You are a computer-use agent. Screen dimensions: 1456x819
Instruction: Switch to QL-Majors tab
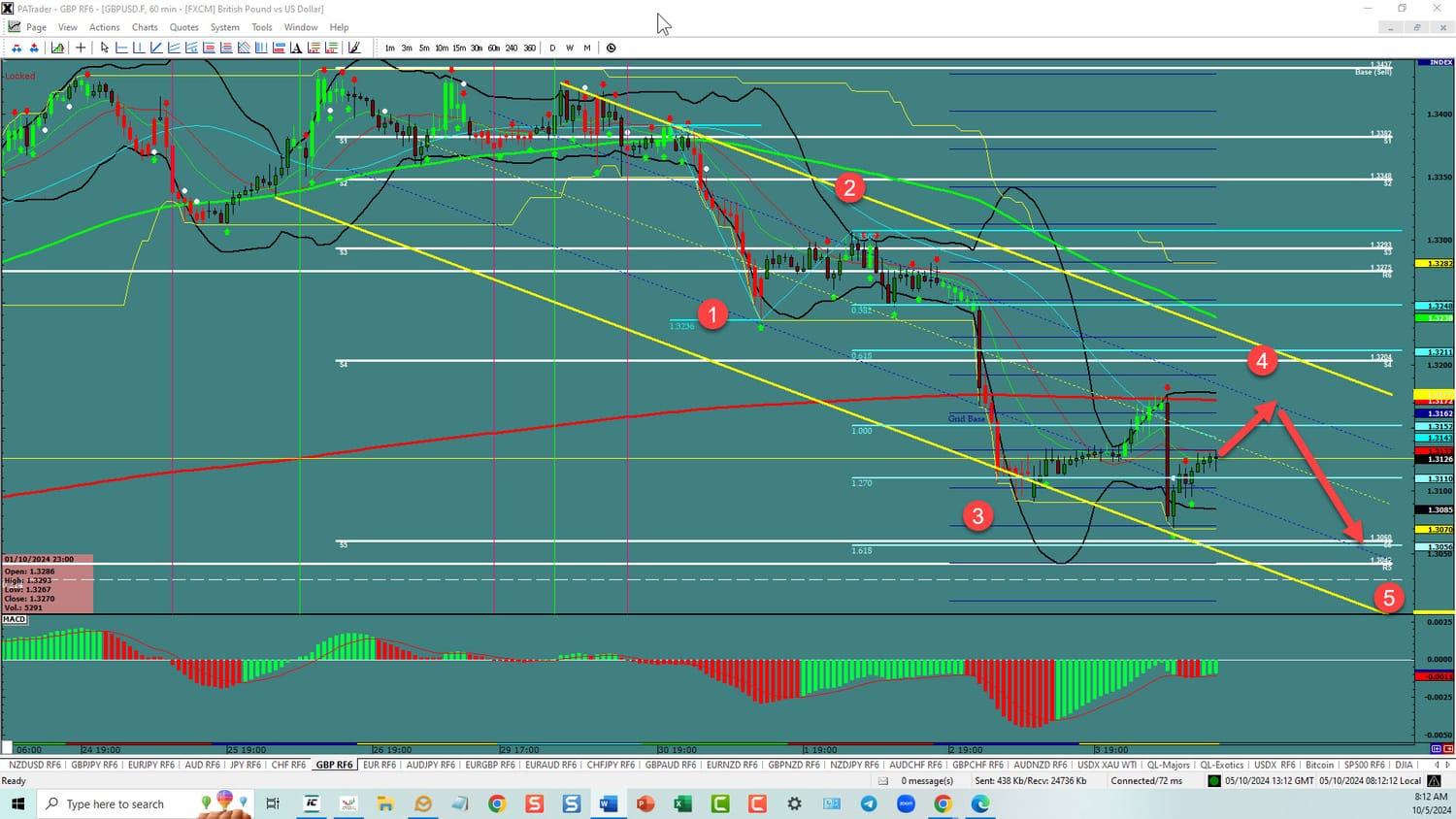[1168, 765]
